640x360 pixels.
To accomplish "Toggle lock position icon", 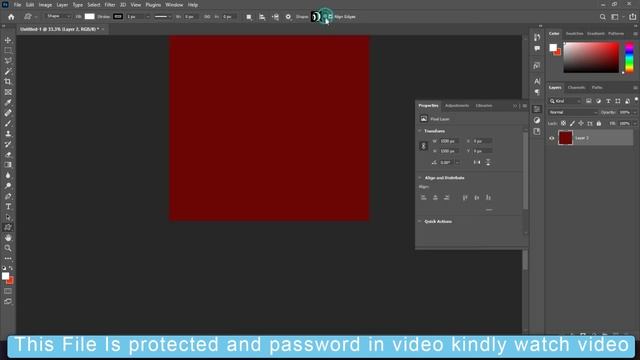I will coord(581,123).
